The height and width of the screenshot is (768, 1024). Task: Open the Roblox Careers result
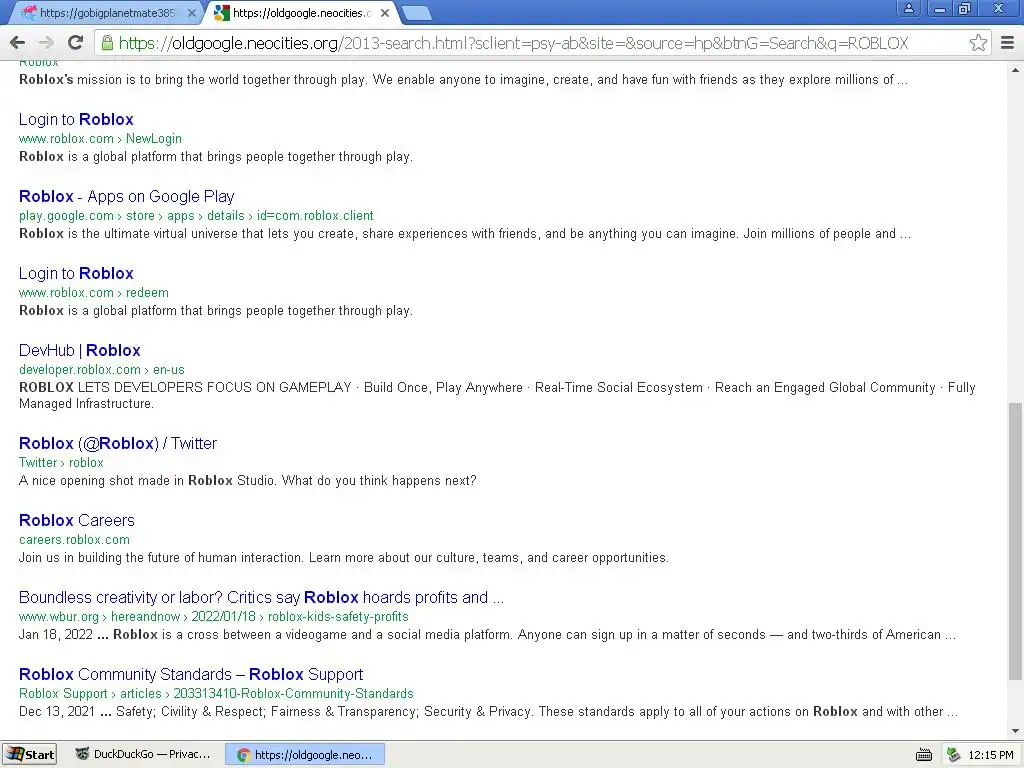pos(76,520)
